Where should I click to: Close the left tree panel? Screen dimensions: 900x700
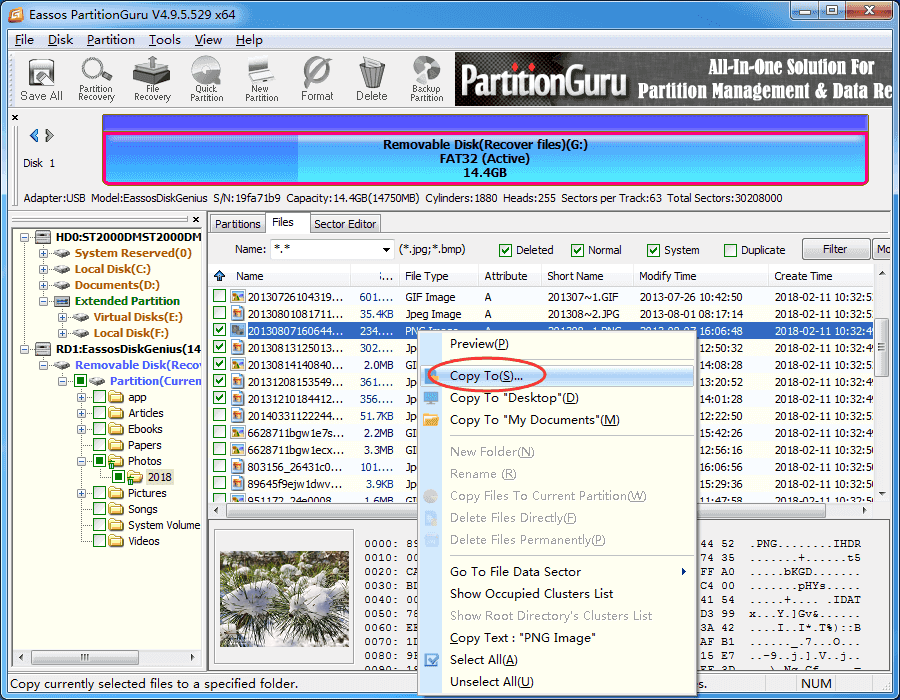[196, 219]
